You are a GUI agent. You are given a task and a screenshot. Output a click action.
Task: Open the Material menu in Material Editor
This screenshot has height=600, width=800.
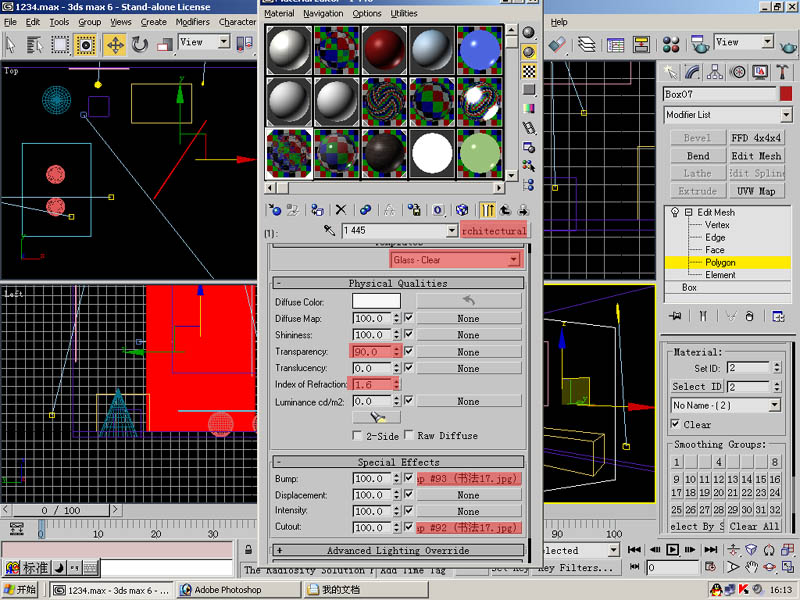point(279,13)
